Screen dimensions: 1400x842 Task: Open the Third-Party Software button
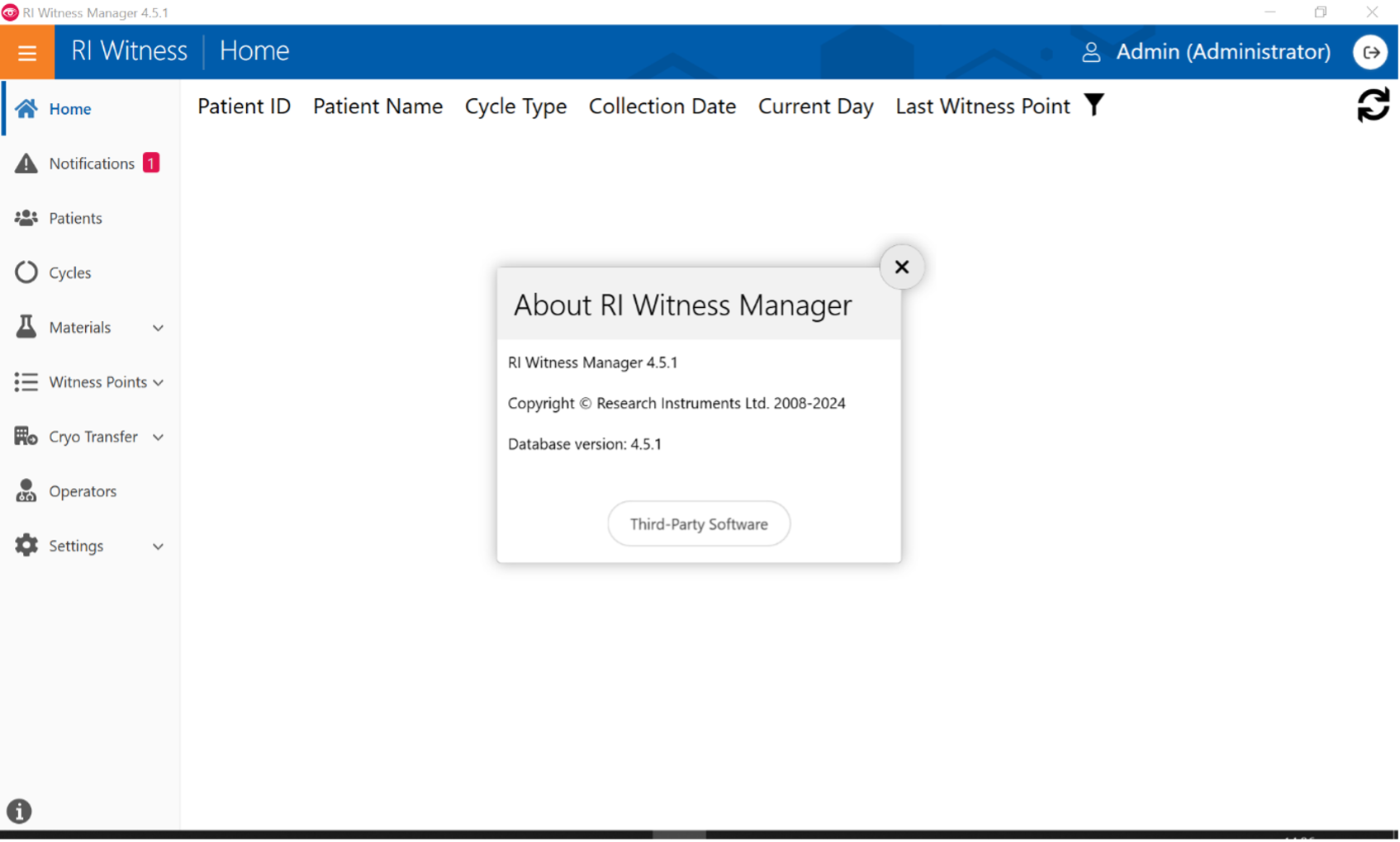point(699,524)
